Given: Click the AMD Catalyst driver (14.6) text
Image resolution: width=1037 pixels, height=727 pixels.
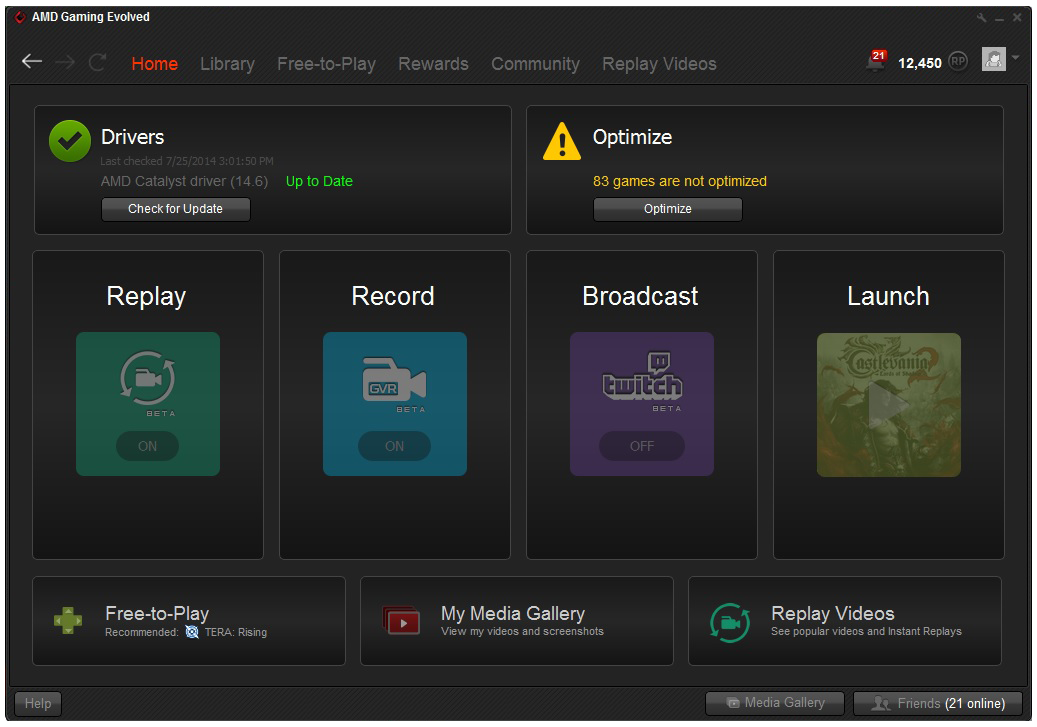Looking at the screenshot, I should pos(184,181).
